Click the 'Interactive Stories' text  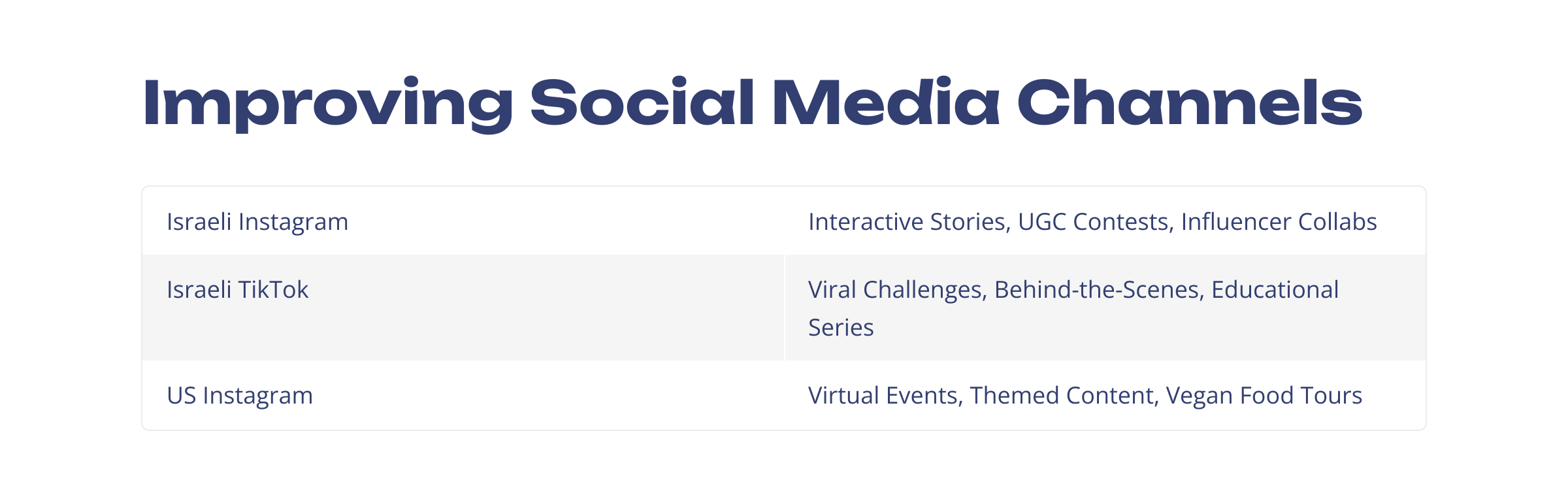point(909,222)
